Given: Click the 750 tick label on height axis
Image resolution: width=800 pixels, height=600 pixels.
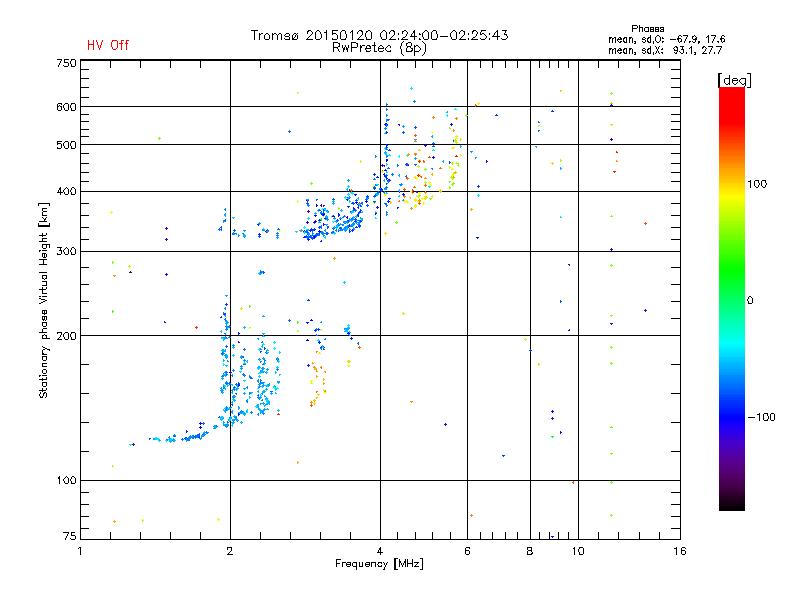Looking at the screenshot, I should point(66,63).
